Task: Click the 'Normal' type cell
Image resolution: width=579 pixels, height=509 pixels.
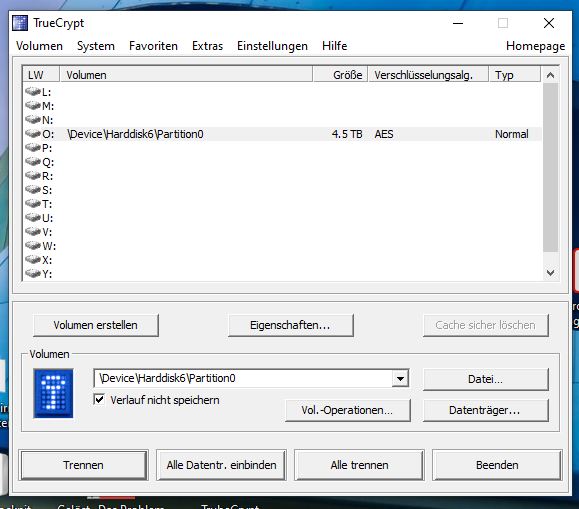Action: coord(511,134)
